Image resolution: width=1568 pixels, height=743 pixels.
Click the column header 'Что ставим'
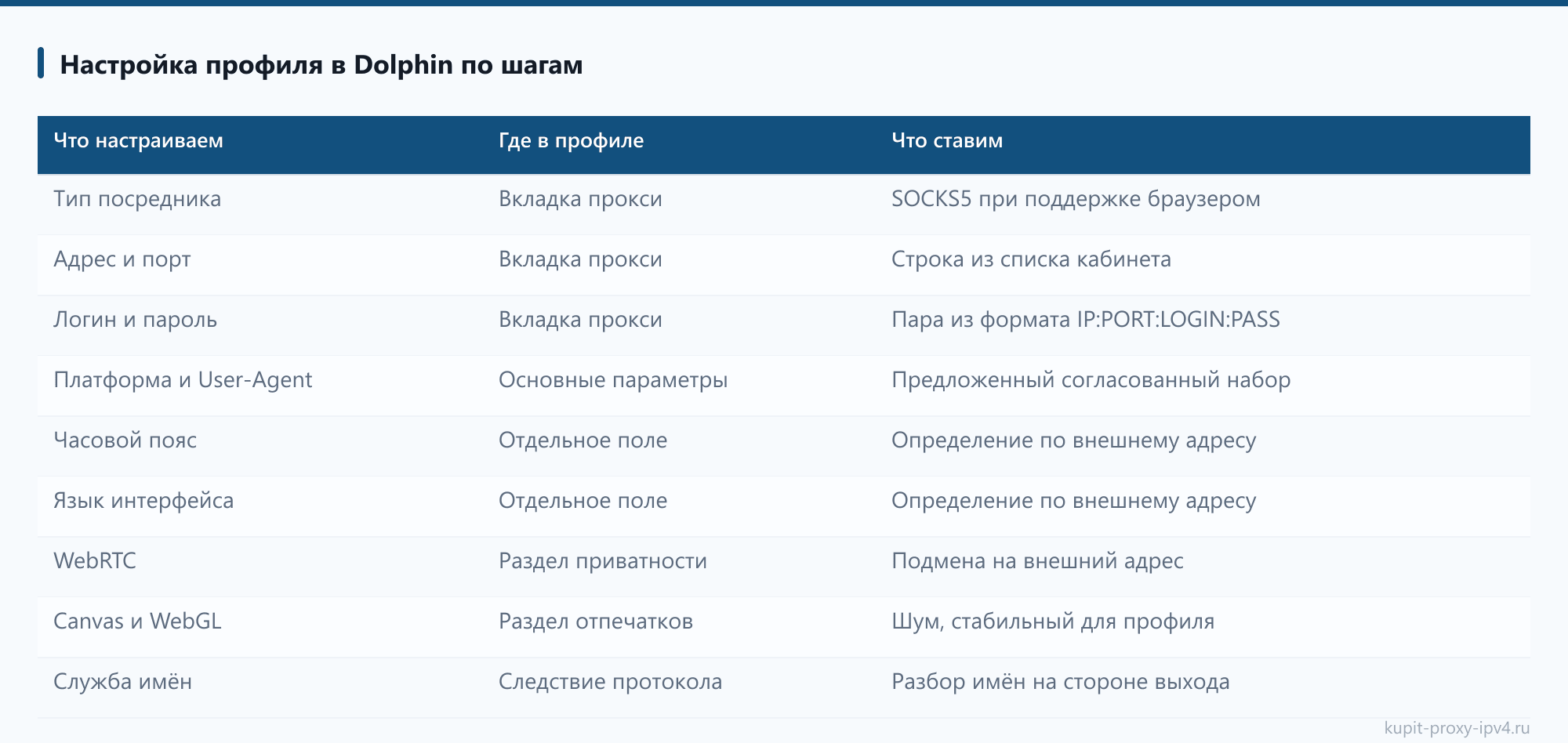(947, 141)
